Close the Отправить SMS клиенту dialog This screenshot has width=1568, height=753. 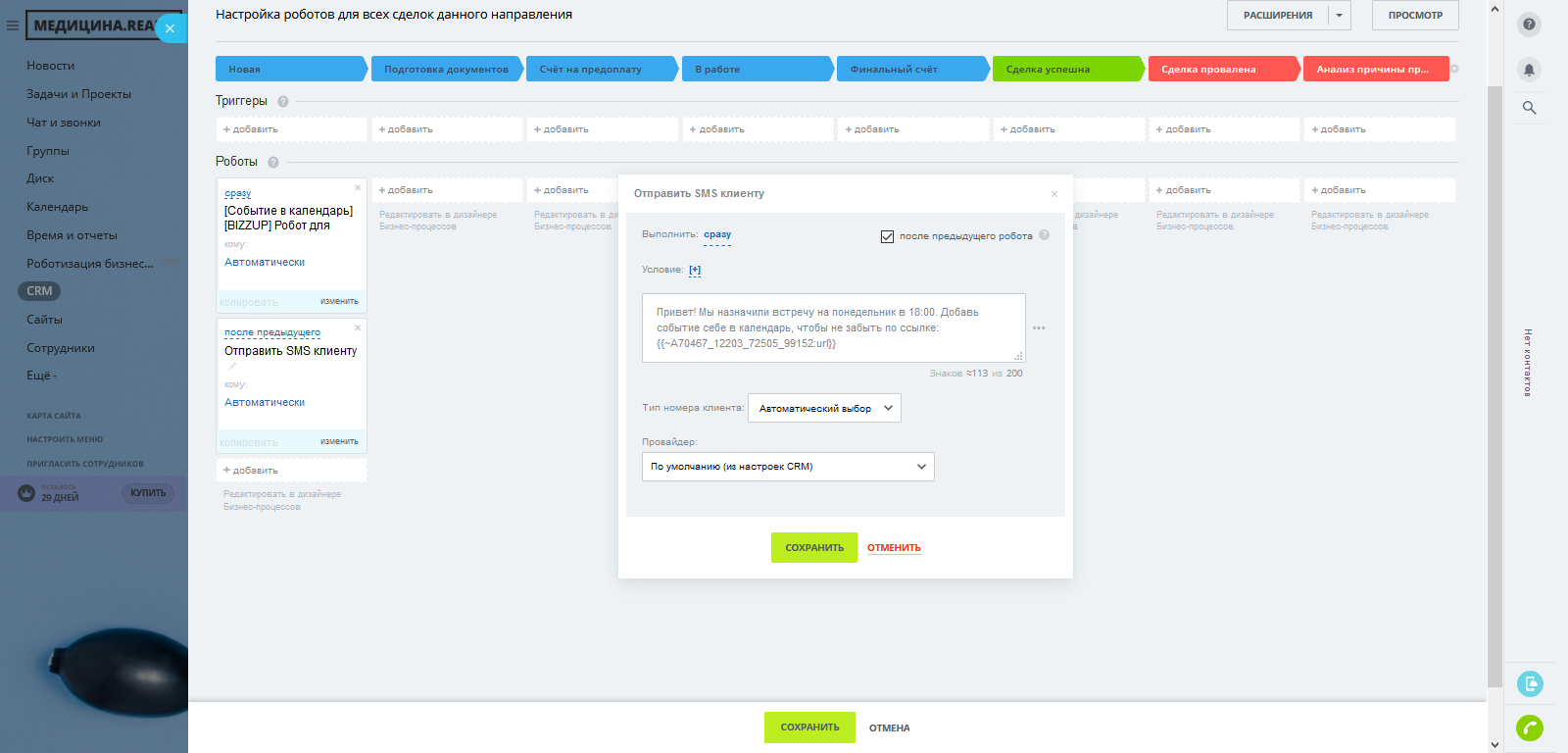(1054, 194)
